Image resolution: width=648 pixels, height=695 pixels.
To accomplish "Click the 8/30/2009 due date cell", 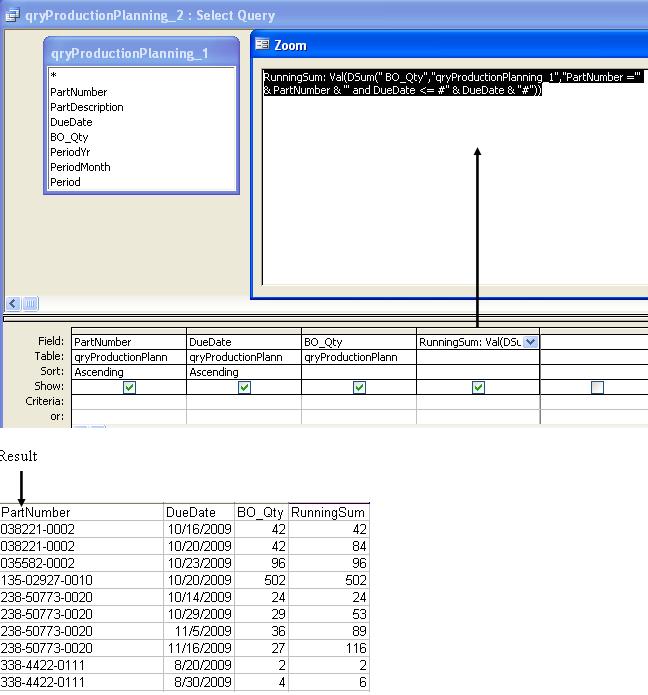I will [199, 682].
